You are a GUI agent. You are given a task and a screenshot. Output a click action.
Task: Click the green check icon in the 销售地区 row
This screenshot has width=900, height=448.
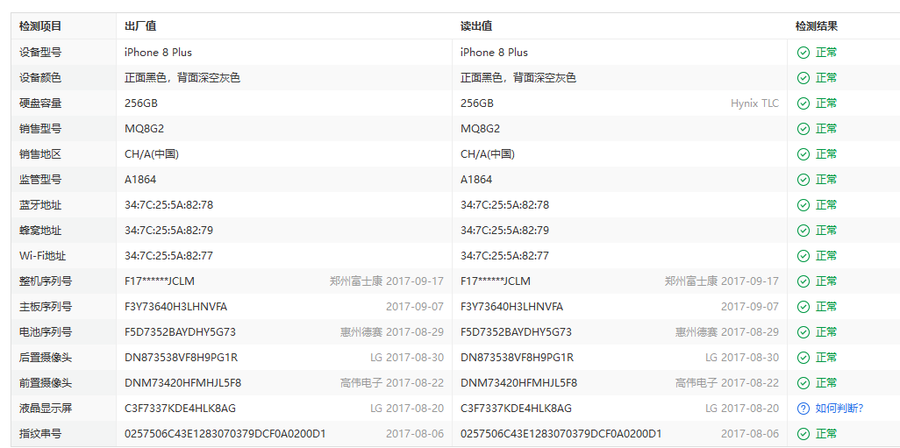tap(803, 154)
